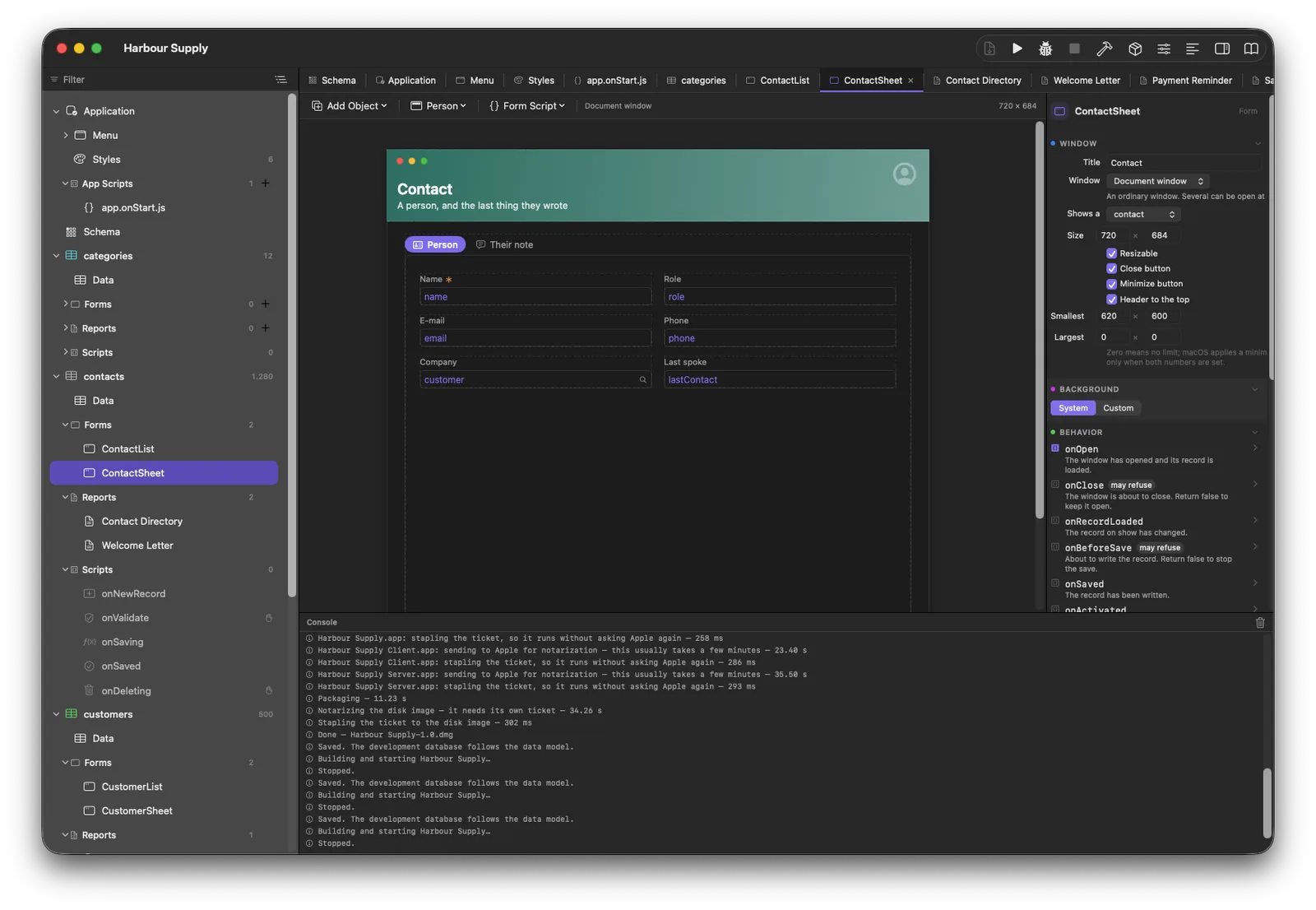1316x910 pixels.
Task: Click the onOpen script indicator icon
Action: 1055,448
